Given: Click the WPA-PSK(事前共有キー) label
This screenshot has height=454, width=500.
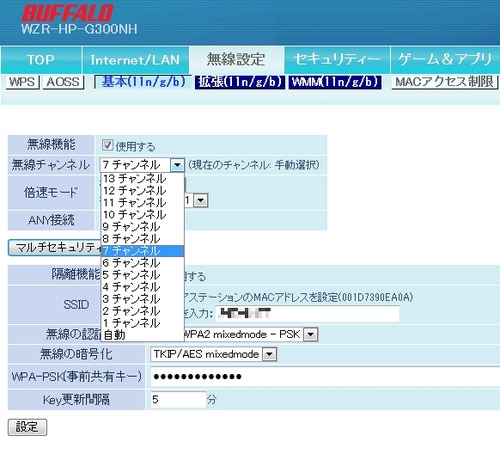Looking at the screenshot, I should 77,377.
